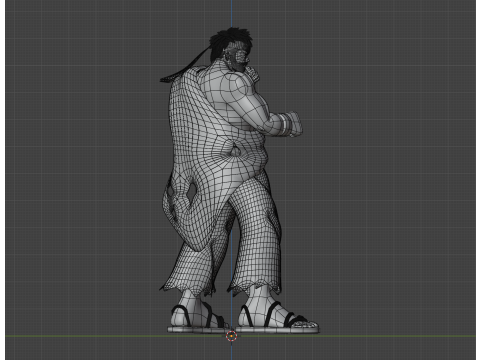Viewport: 480px width, 360px height.
Task: Click the character's dark spiky hair
Action: click(230, 42)
